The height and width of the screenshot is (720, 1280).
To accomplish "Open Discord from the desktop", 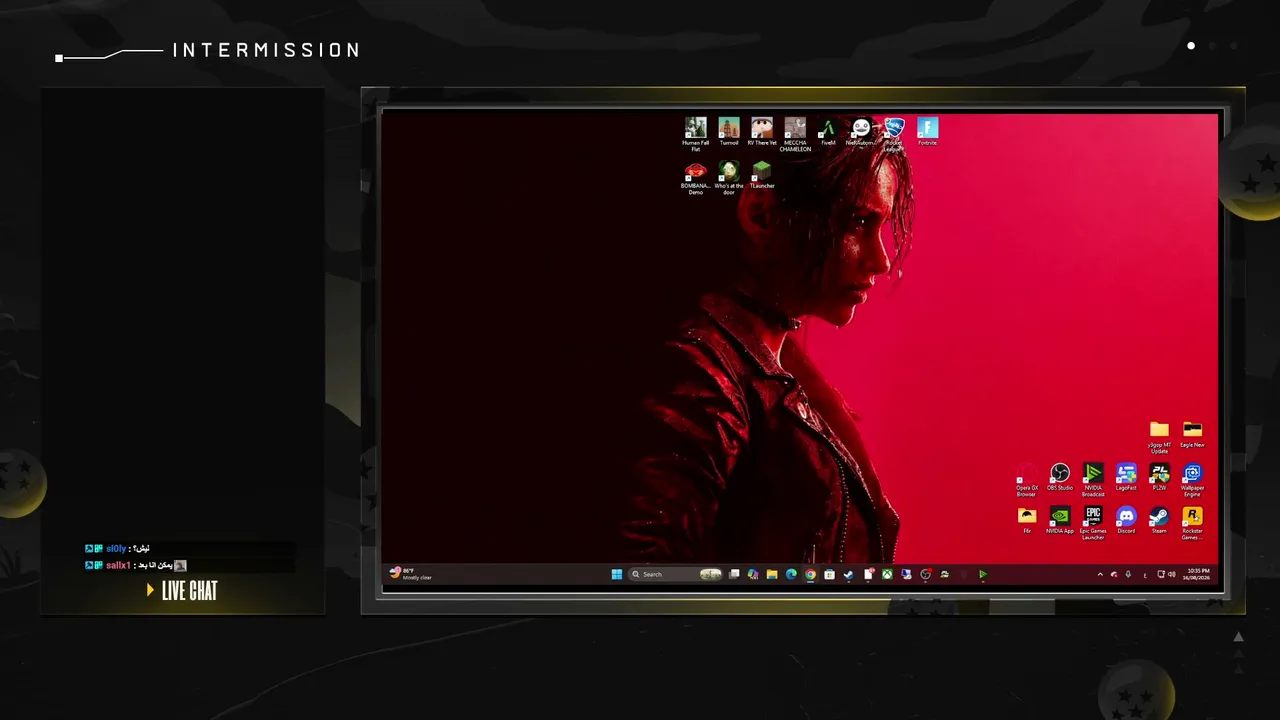I will pyautogui.click(x=1126, y=520).
